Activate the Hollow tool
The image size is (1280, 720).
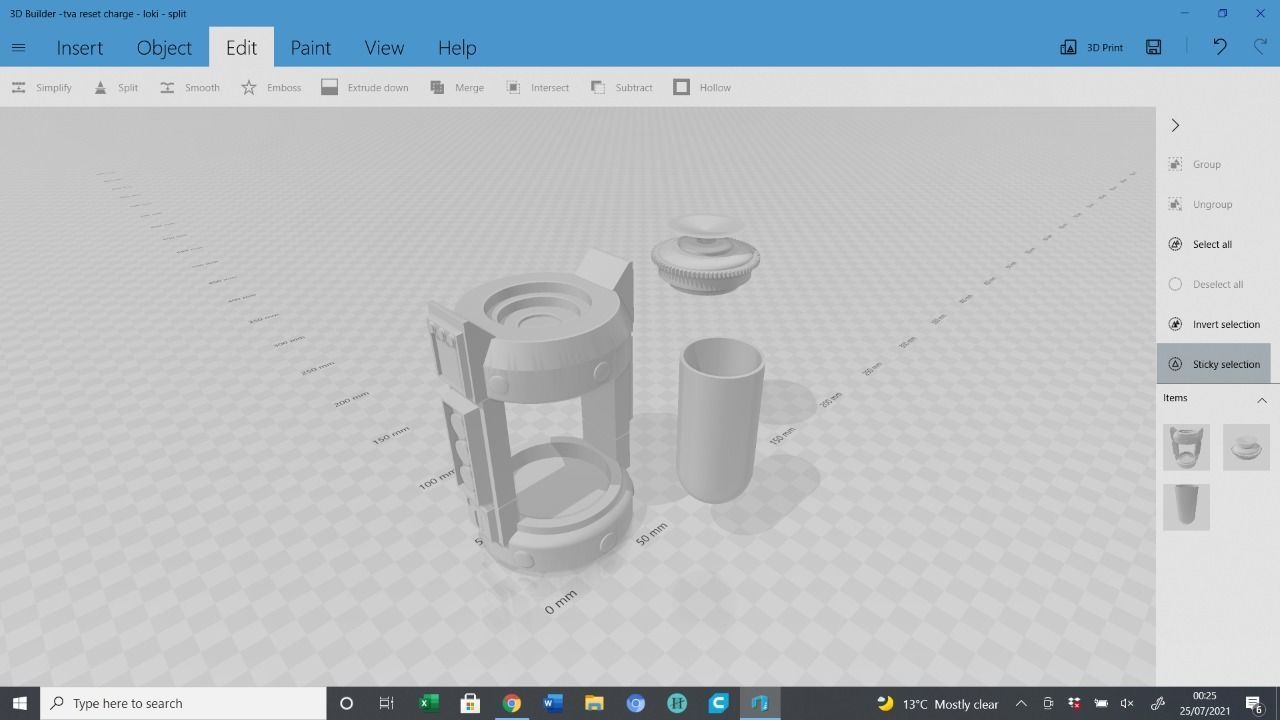[702, 87]
